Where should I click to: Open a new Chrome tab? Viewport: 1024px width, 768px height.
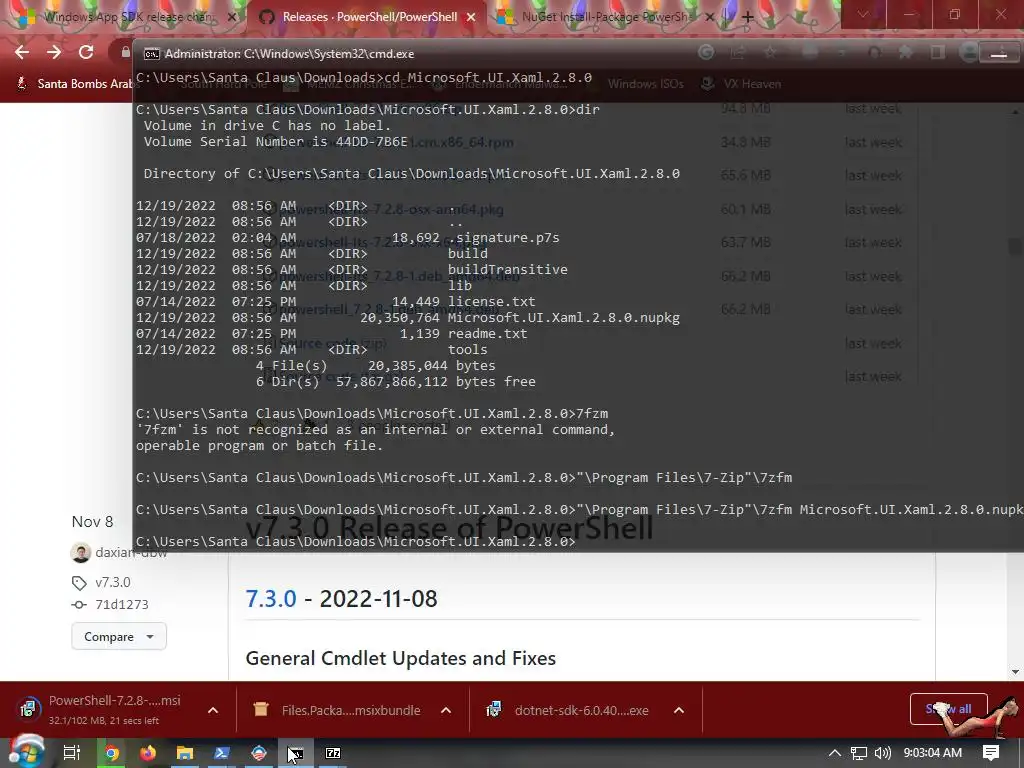pyautogui.click(x=748, y=17)
